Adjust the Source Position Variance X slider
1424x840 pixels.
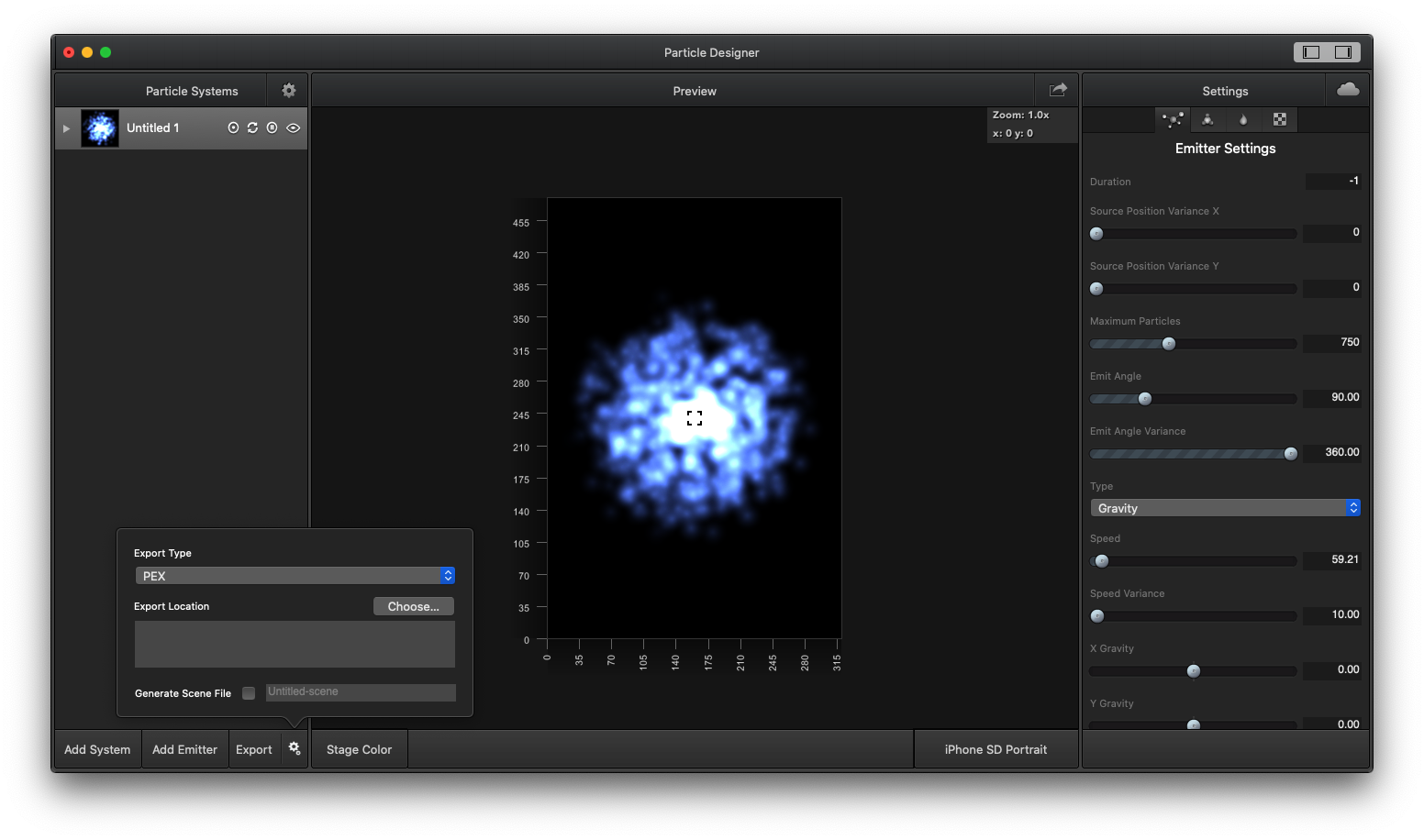point(1193,234)
